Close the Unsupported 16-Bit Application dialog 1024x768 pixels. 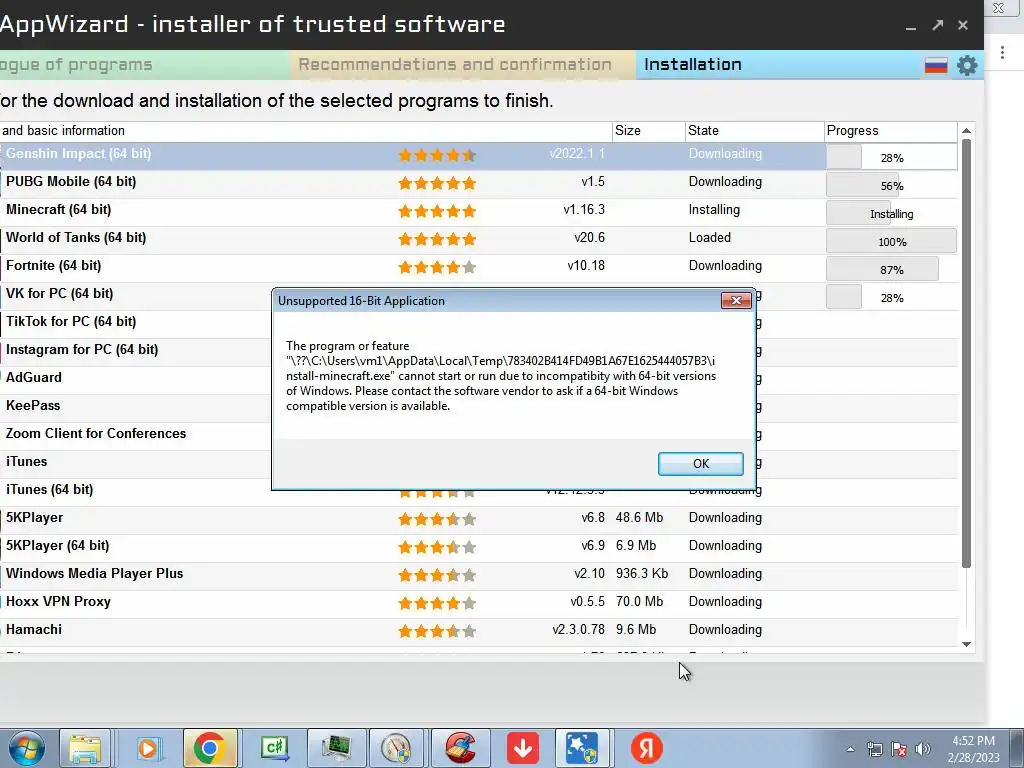tap(736, 300)
